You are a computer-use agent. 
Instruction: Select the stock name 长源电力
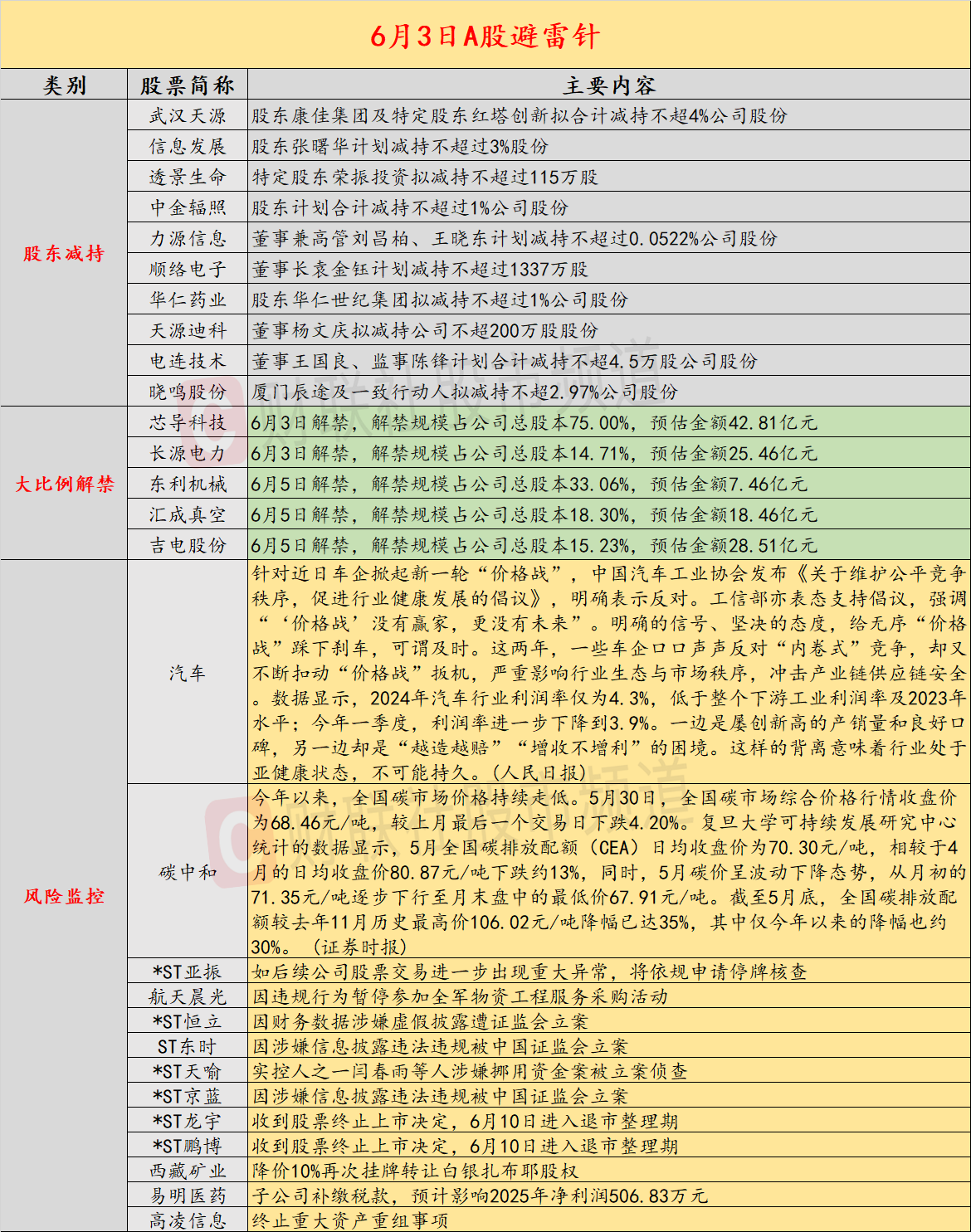(x=188, y=454)
